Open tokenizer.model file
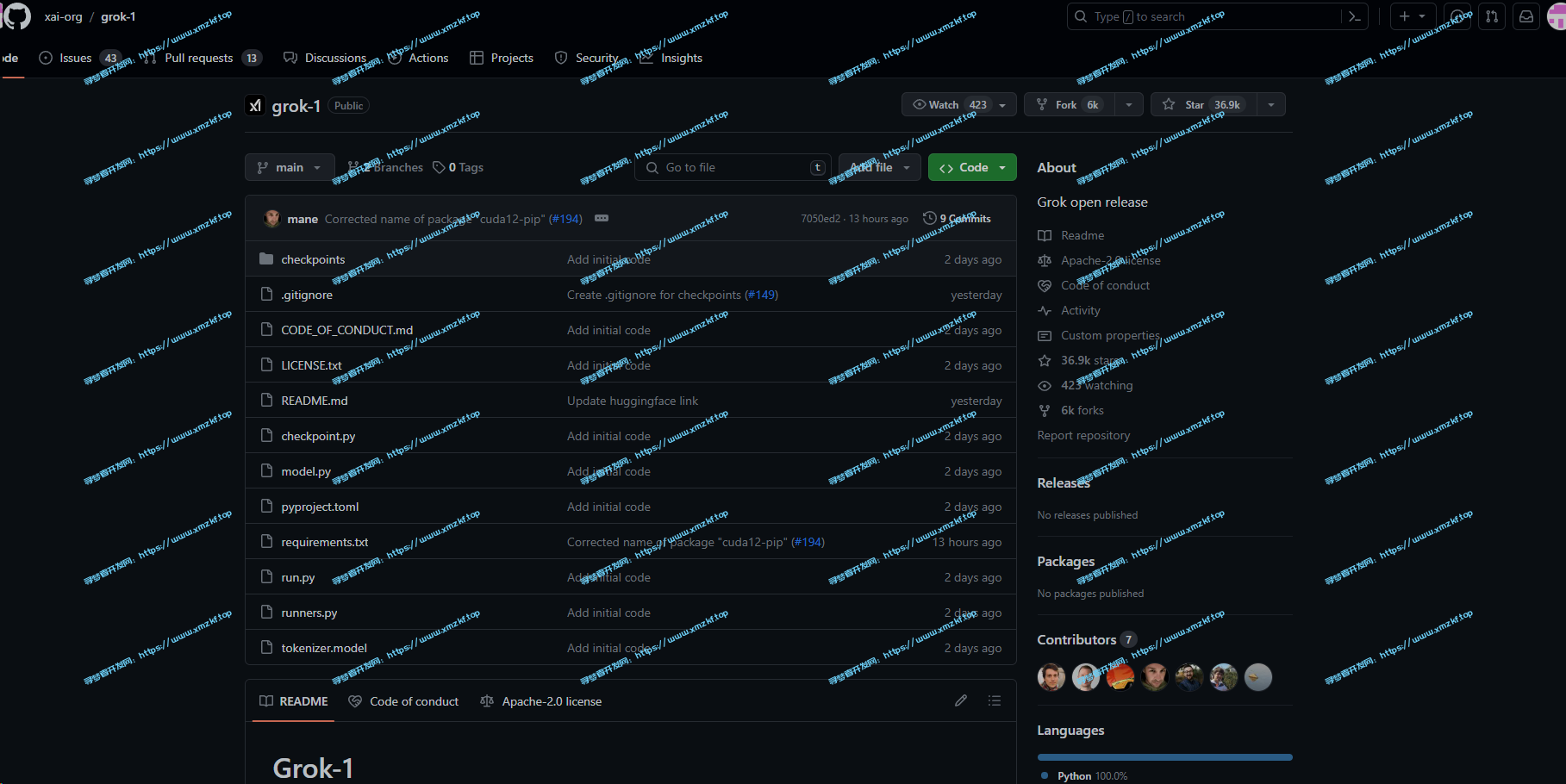Screen dimensions: 1566x784 (324, 648)
